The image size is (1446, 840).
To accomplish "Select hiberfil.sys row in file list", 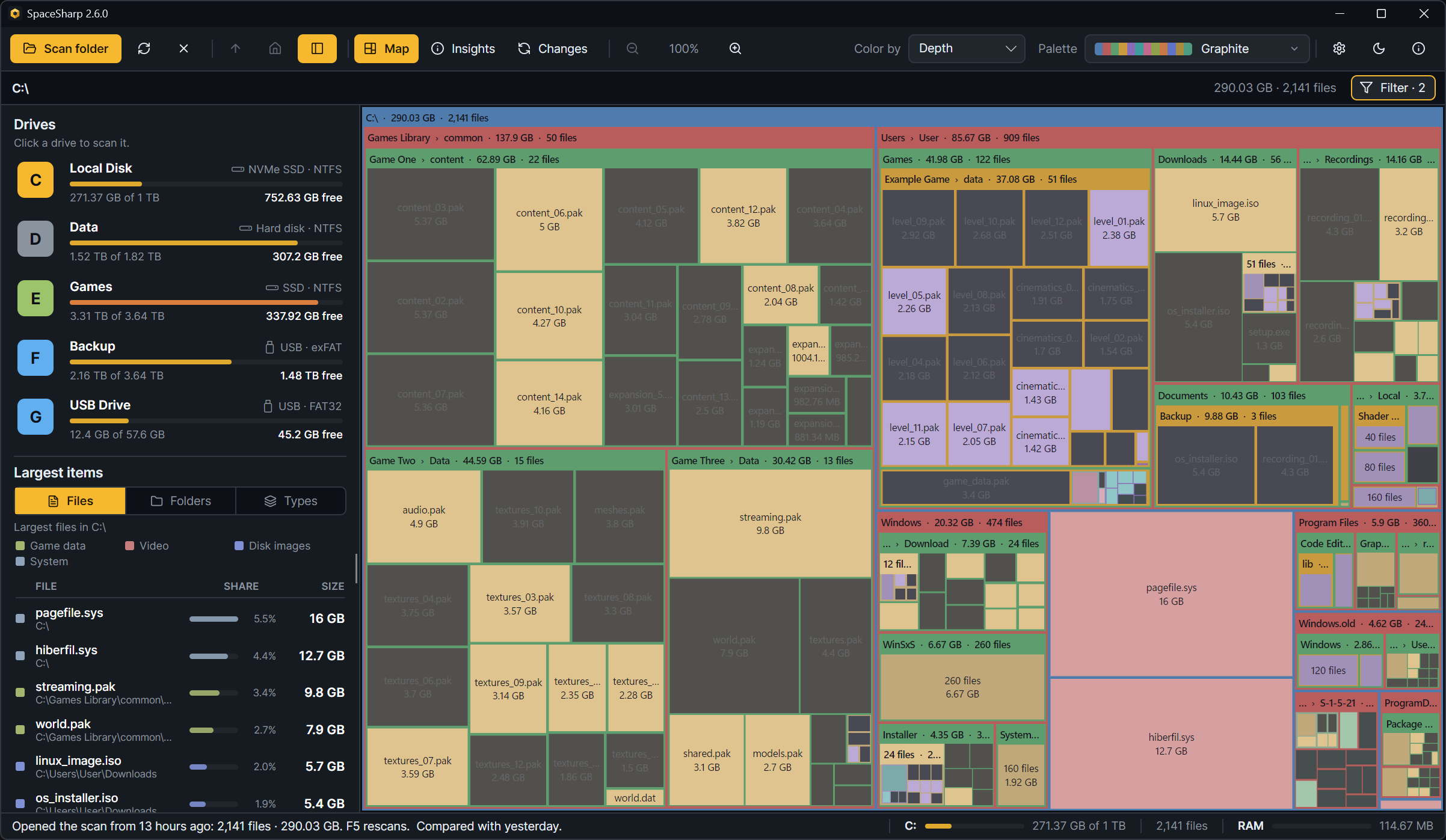I will pos(180,656).
